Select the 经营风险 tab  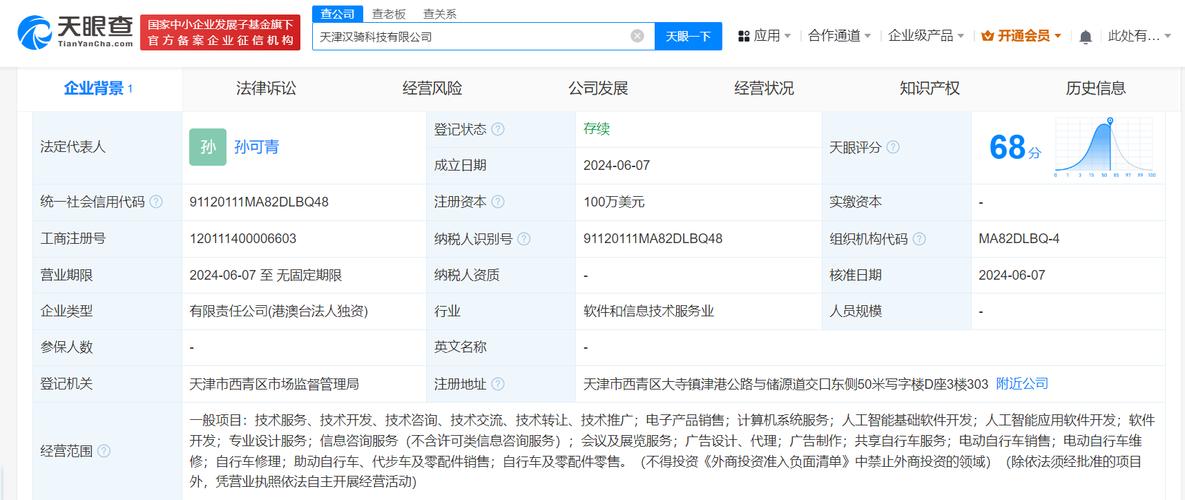coord(432,88)
